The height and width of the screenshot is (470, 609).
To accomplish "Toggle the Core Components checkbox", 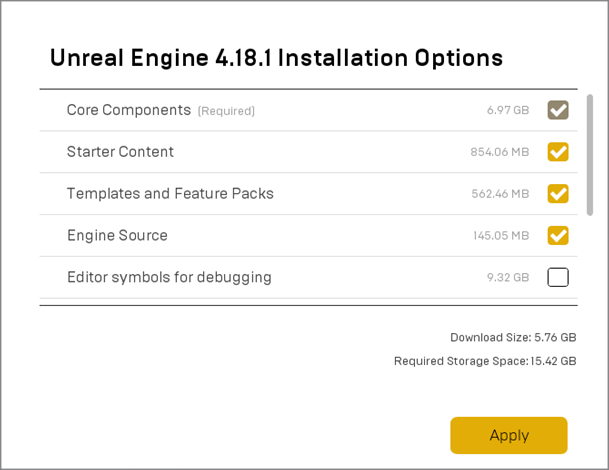I will tap(558, 110).
